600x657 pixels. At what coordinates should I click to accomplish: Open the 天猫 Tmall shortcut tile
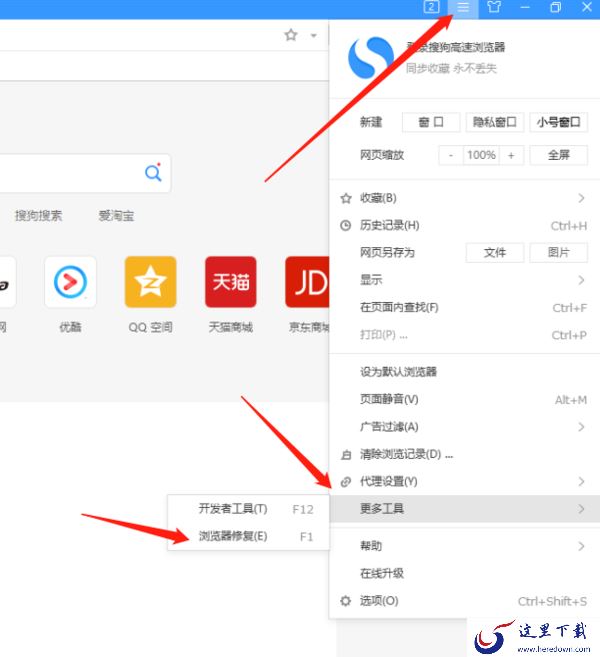(230, 282)
